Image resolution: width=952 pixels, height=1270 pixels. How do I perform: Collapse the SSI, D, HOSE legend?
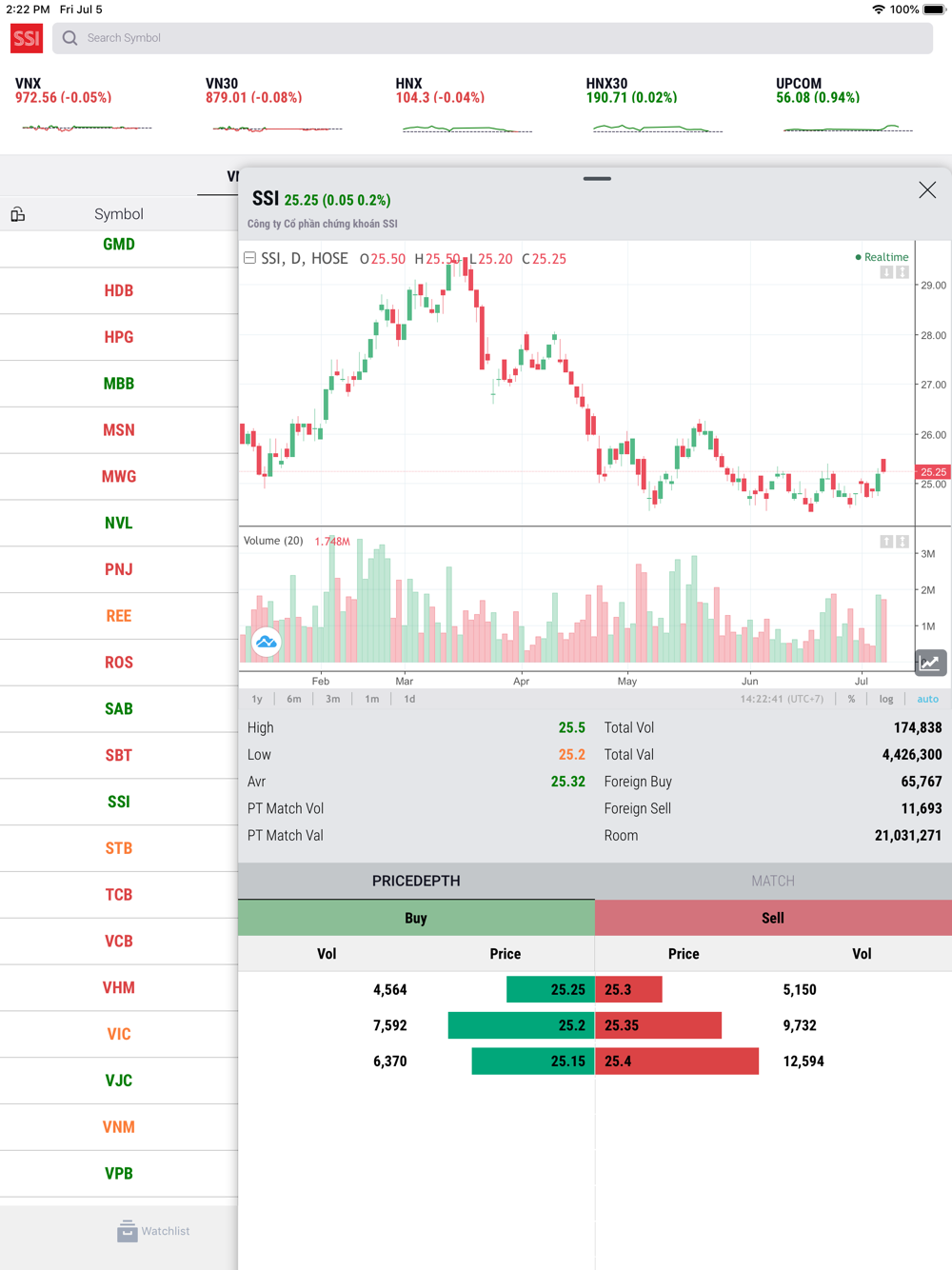249,258
